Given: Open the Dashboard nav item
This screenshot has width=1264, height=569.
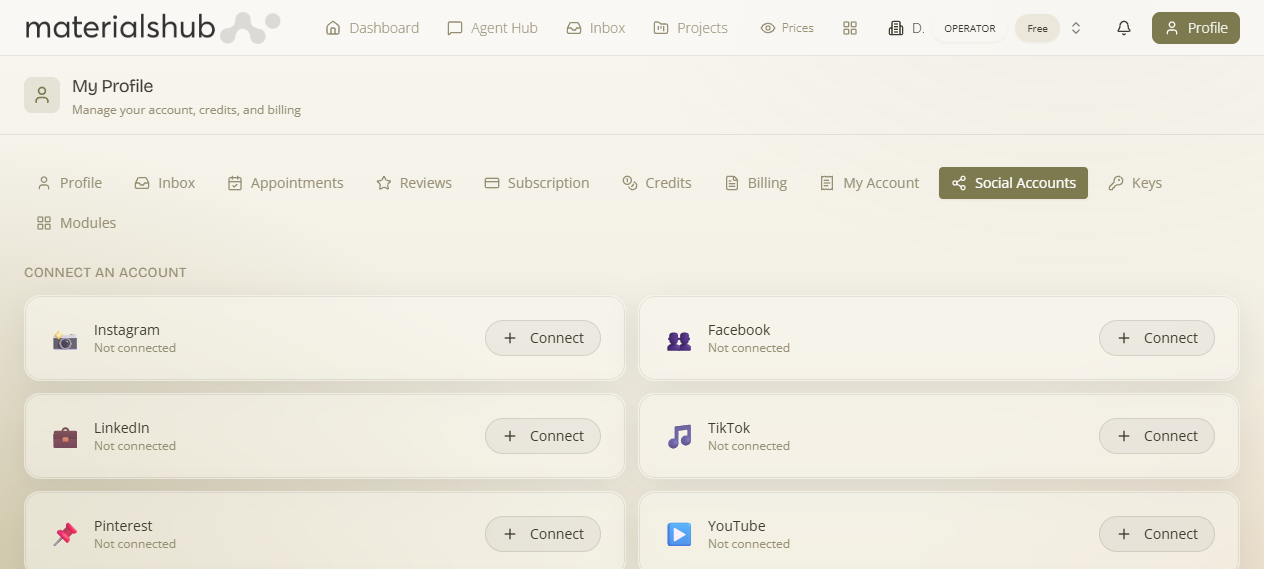Looking at the screenshot, I should [x=372, y=28].
